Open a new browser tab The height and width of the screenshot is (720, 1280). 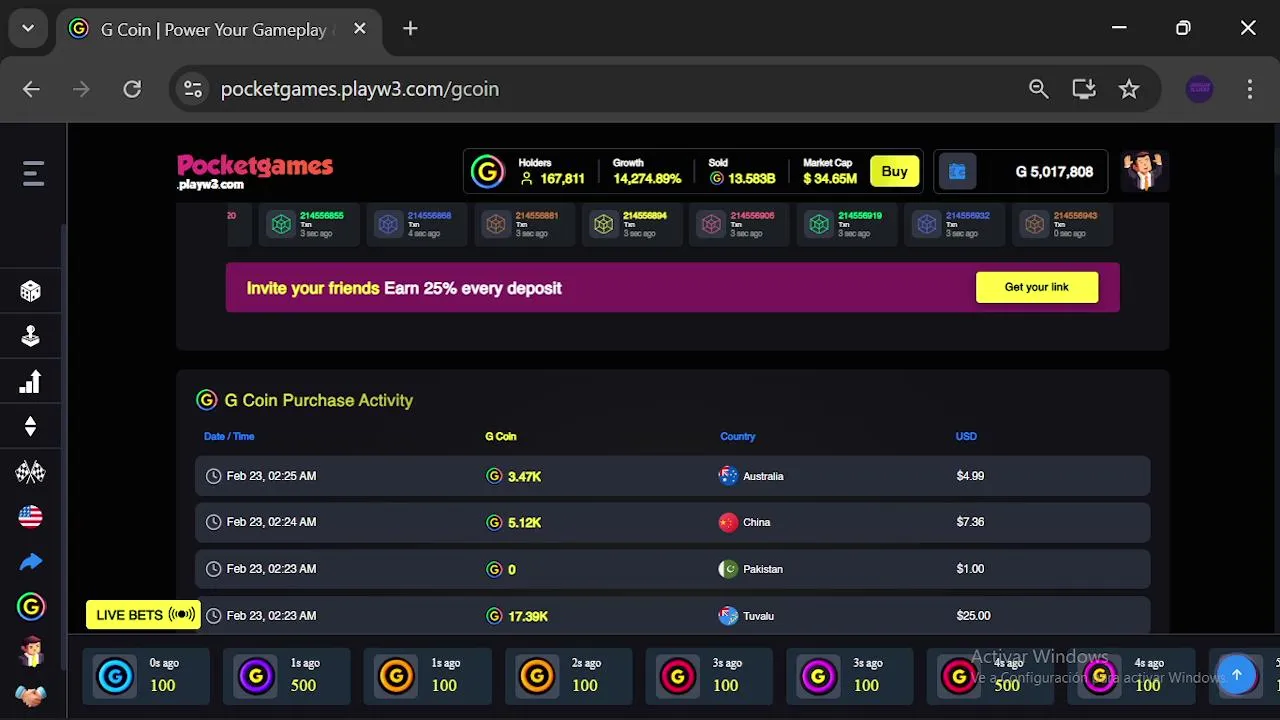410,29
